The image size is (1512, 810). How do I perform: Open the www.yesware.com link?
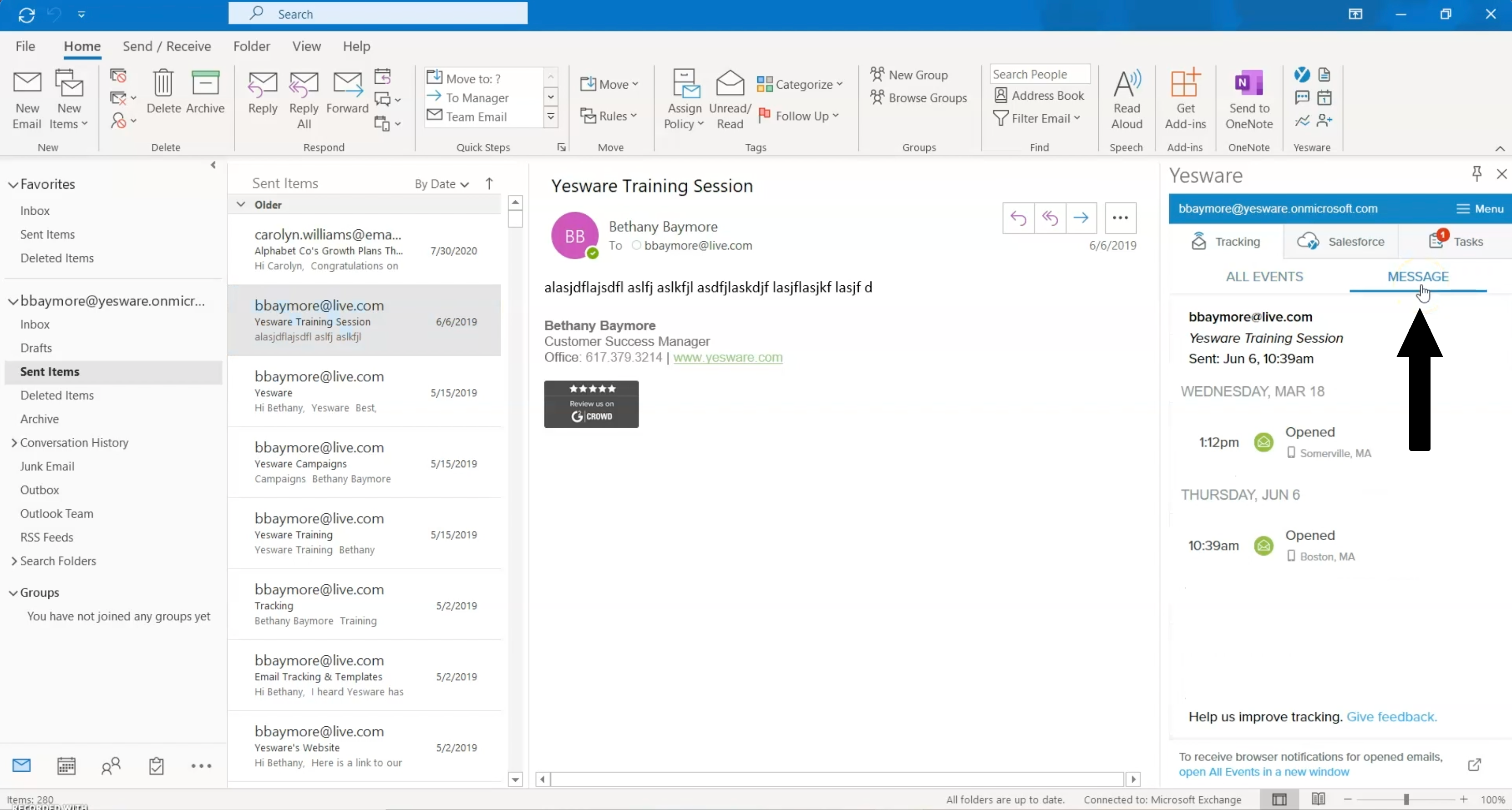(728, 358)
